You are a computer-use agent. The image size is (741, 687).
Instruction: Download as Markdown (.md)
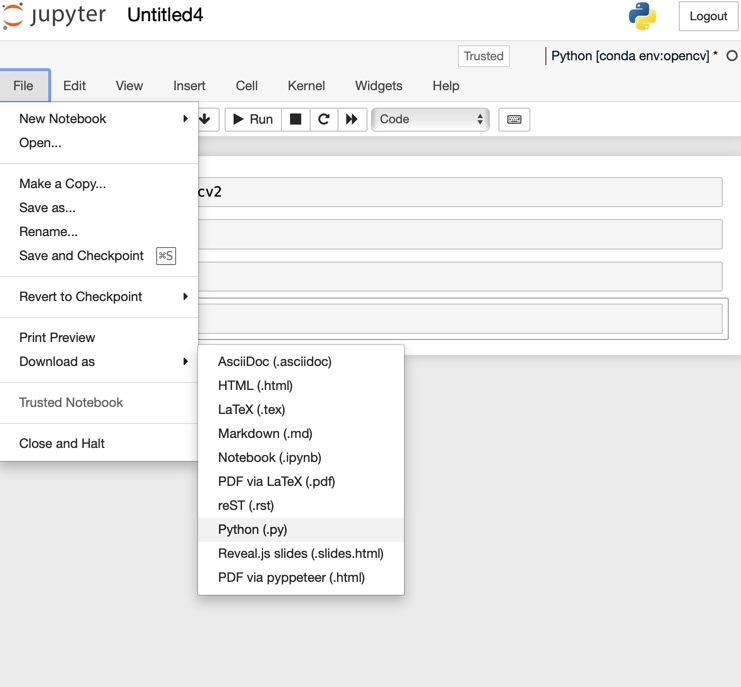coord(301,434)
